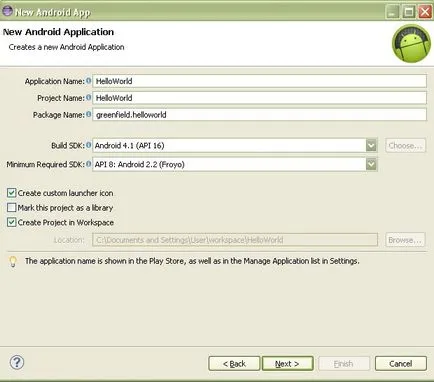Viewport: 434px width, 382px height.
Task: Click the Android robot wizard logo
Action: pyautogui.click(x=411, y=44)
